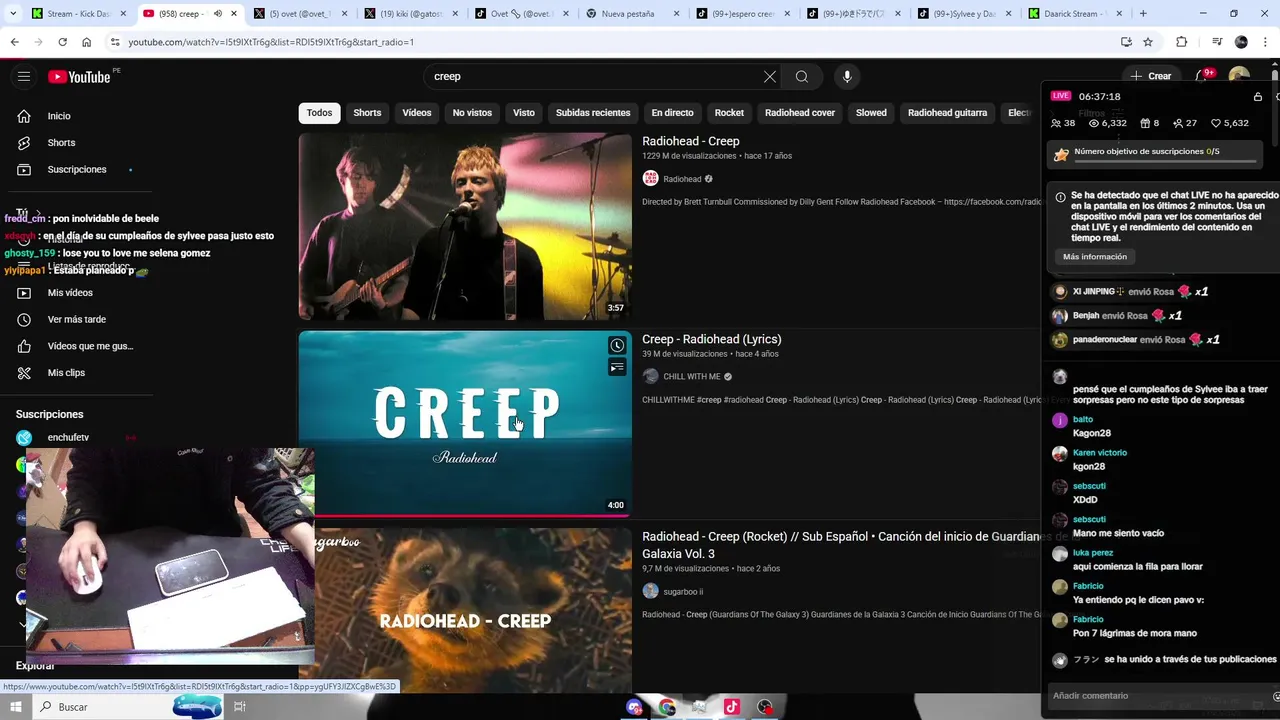Image resolution: width=1280 pixels, height=720 pixels.
Task: Open the Radiohead channel link
Action: click(x=682, y=179)
